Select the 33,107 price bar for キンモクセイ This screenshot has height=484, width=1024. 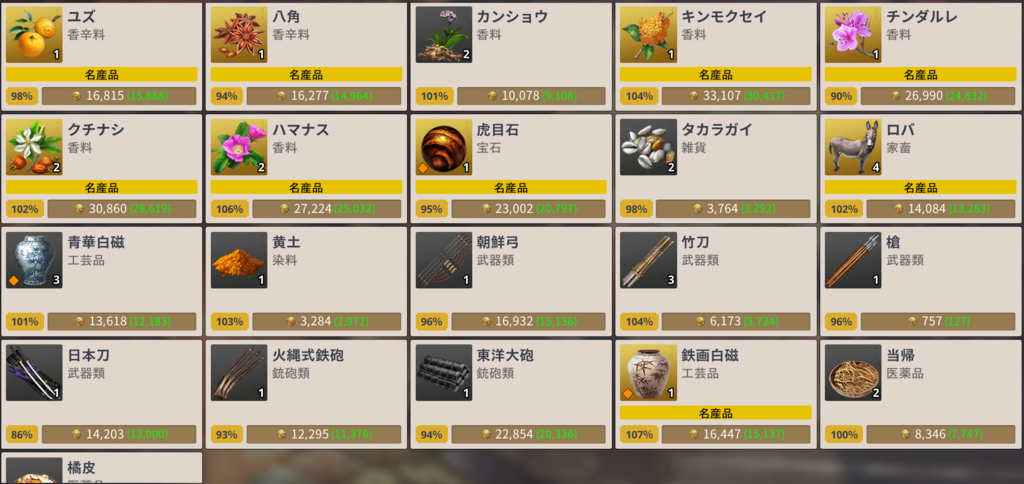[736, 96]
